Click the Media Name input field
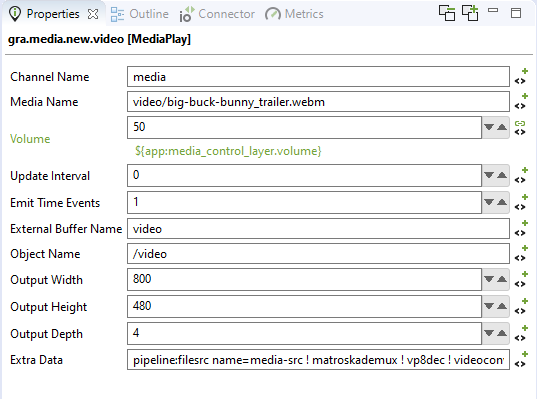The image size is (537, 399). point(318,102)
